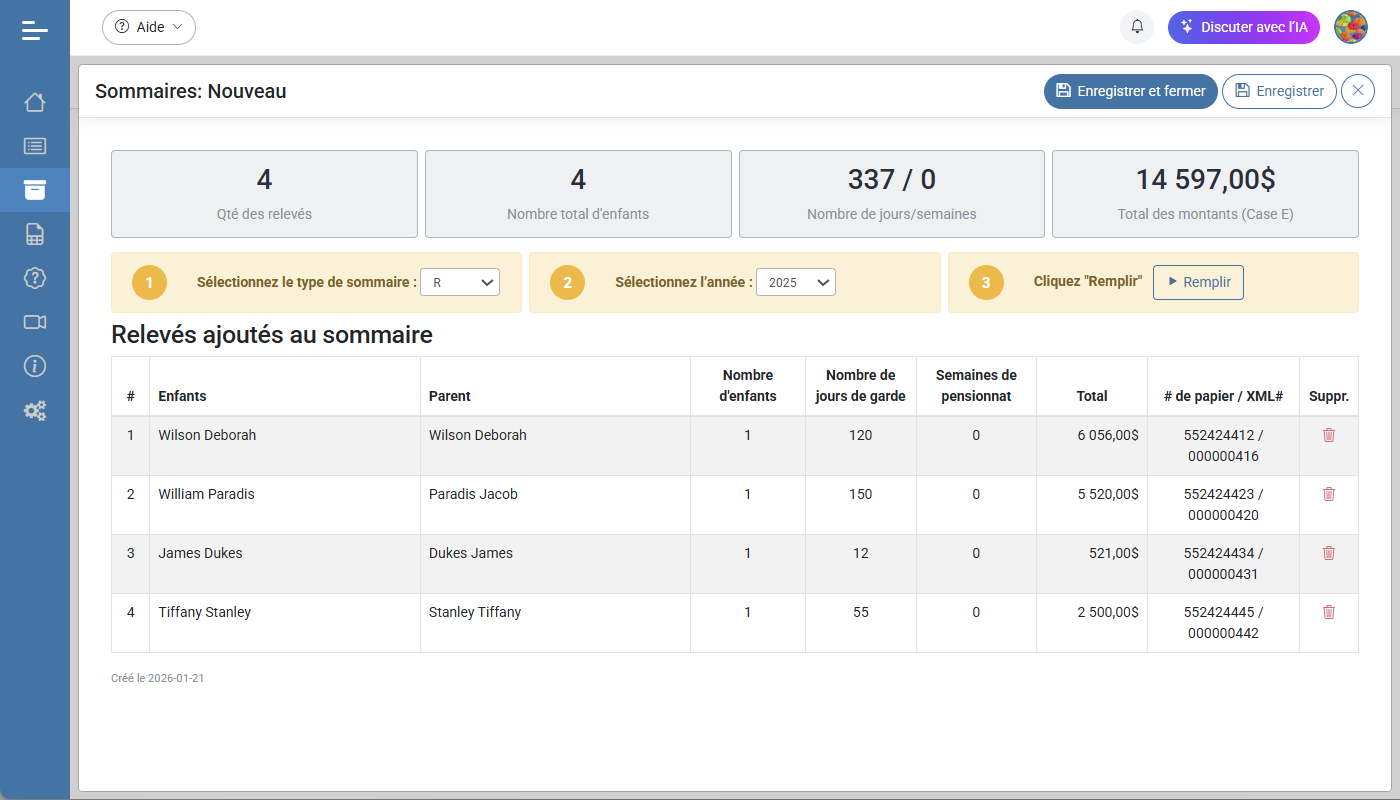
Task: Open the home icon in the sidebar
Action: coord(35,101)
